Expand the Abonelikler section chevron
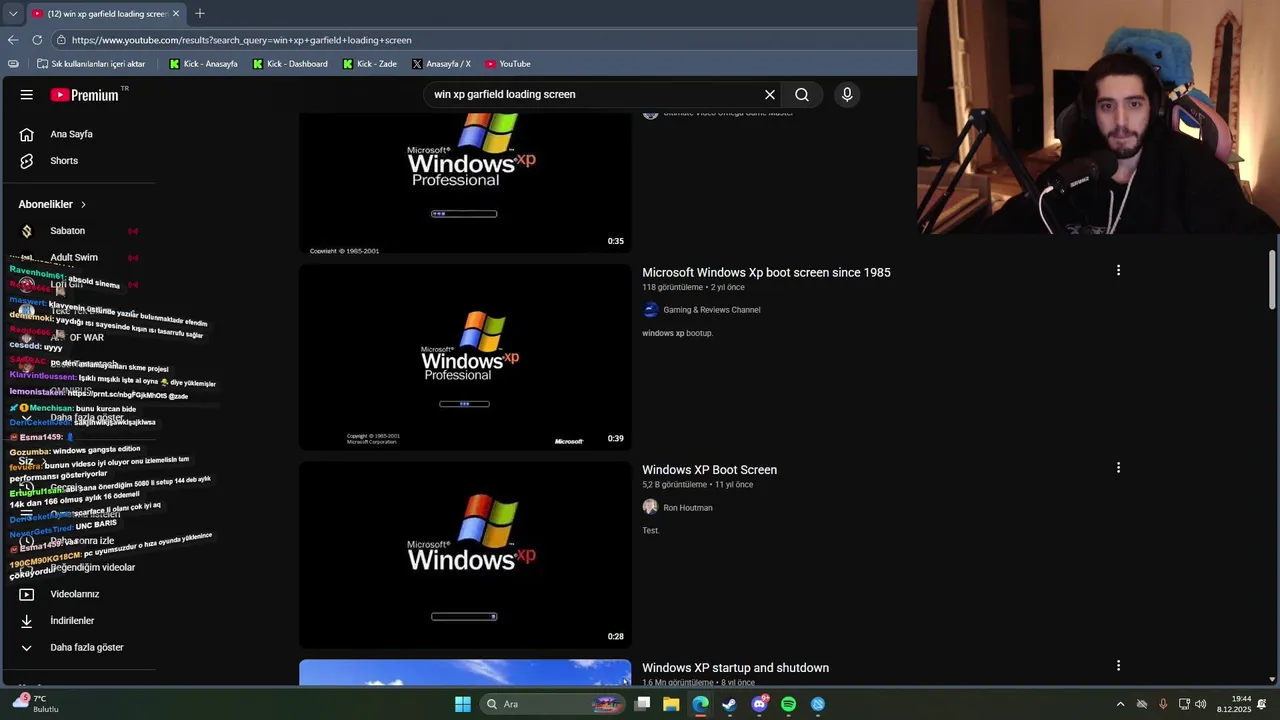 83,204
